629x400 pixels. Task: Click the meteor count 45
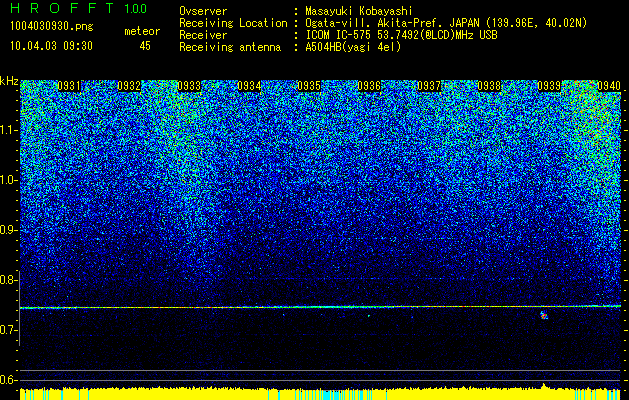click(145, 46)
